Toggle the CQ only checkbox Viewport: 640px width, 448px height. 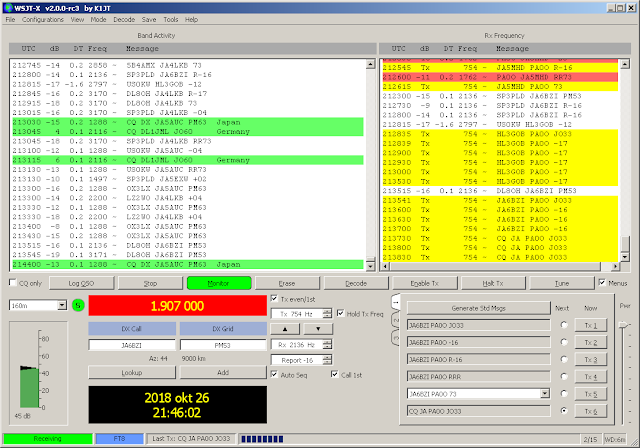(x=13, y=283)
